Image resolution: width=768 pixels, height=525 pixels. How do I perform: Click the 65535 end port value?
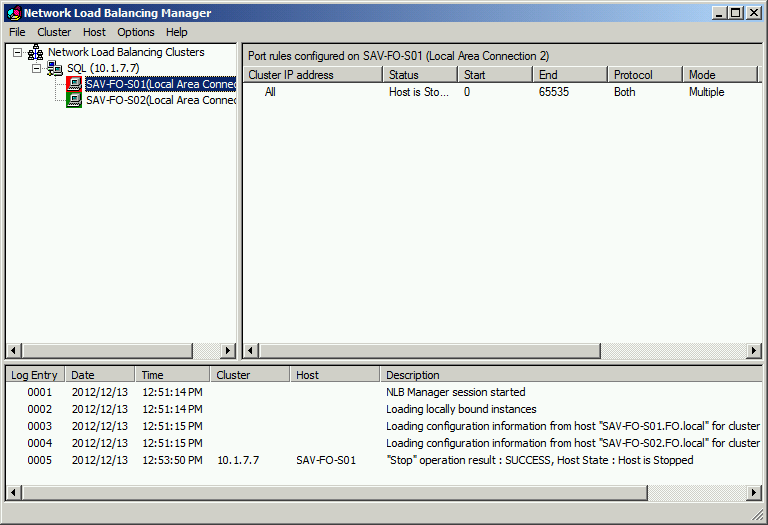(x=554, y=92)
